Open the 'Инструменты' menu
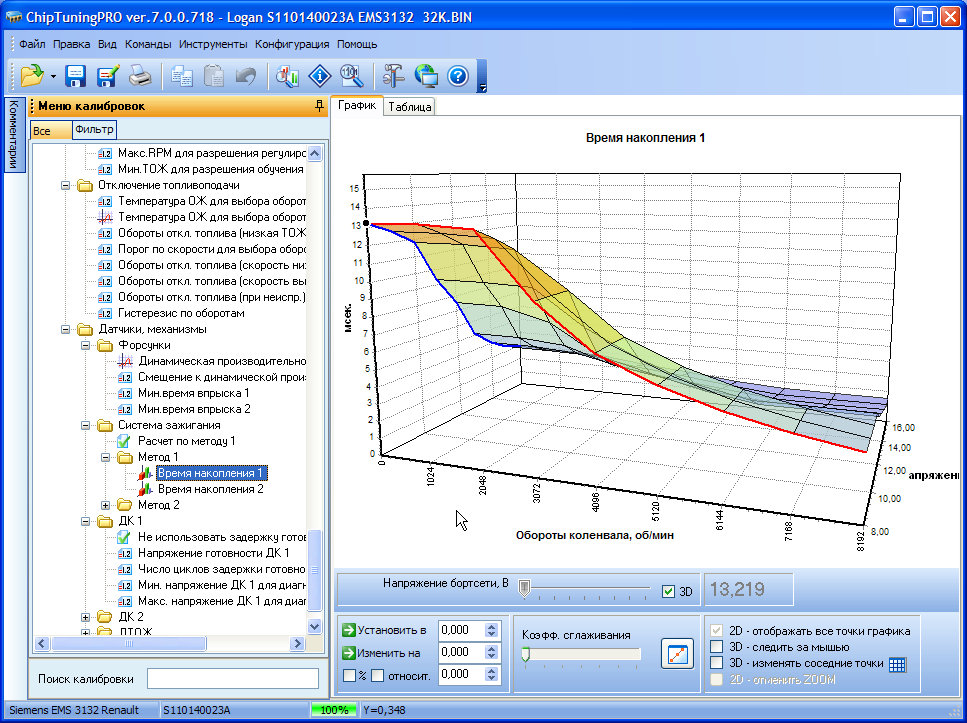The image size is (967, 723). tap(213, 44)
